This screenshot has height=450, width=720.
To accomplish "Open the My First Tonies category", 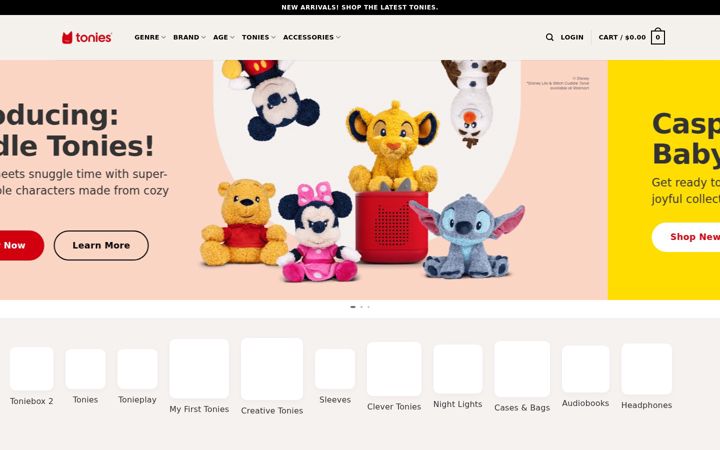I will [199, 377].
